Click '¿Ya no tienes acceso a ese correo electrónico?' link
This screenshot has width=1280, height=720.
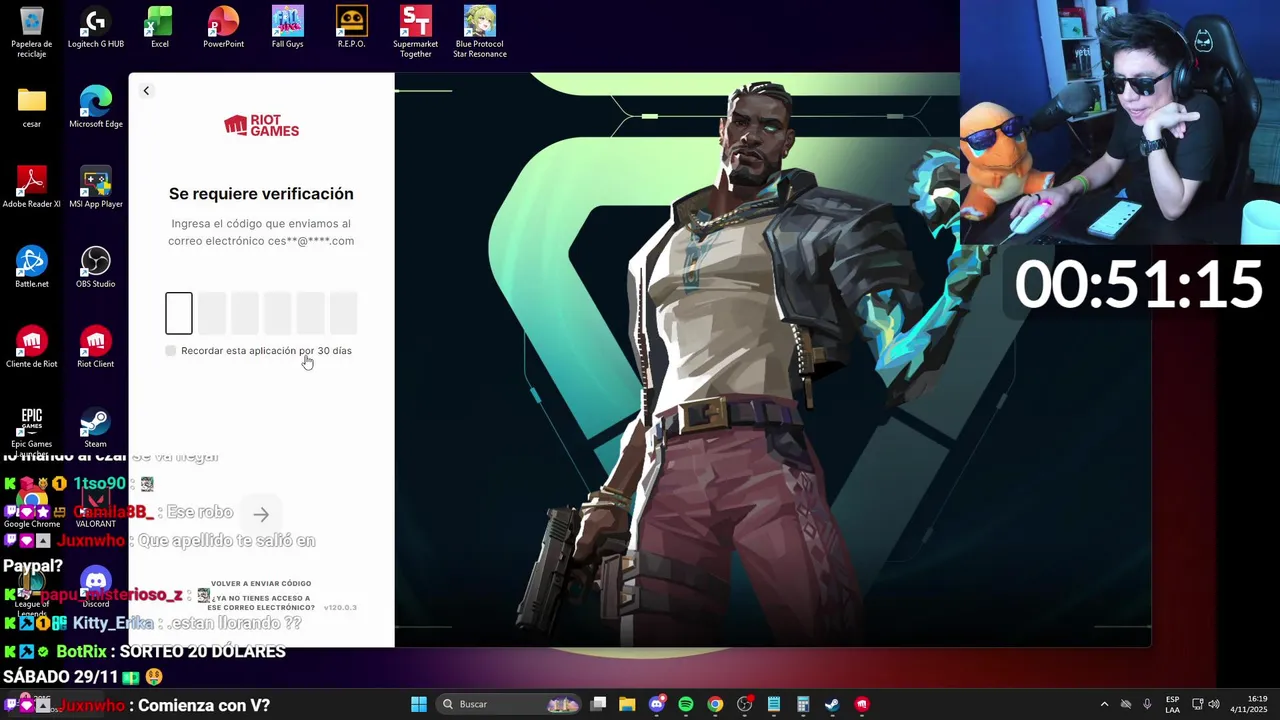261,603
